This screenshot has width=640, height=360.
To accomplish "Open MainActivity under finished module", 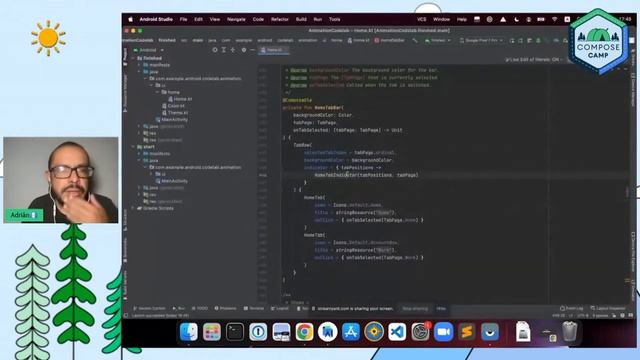I will (172, 120).
